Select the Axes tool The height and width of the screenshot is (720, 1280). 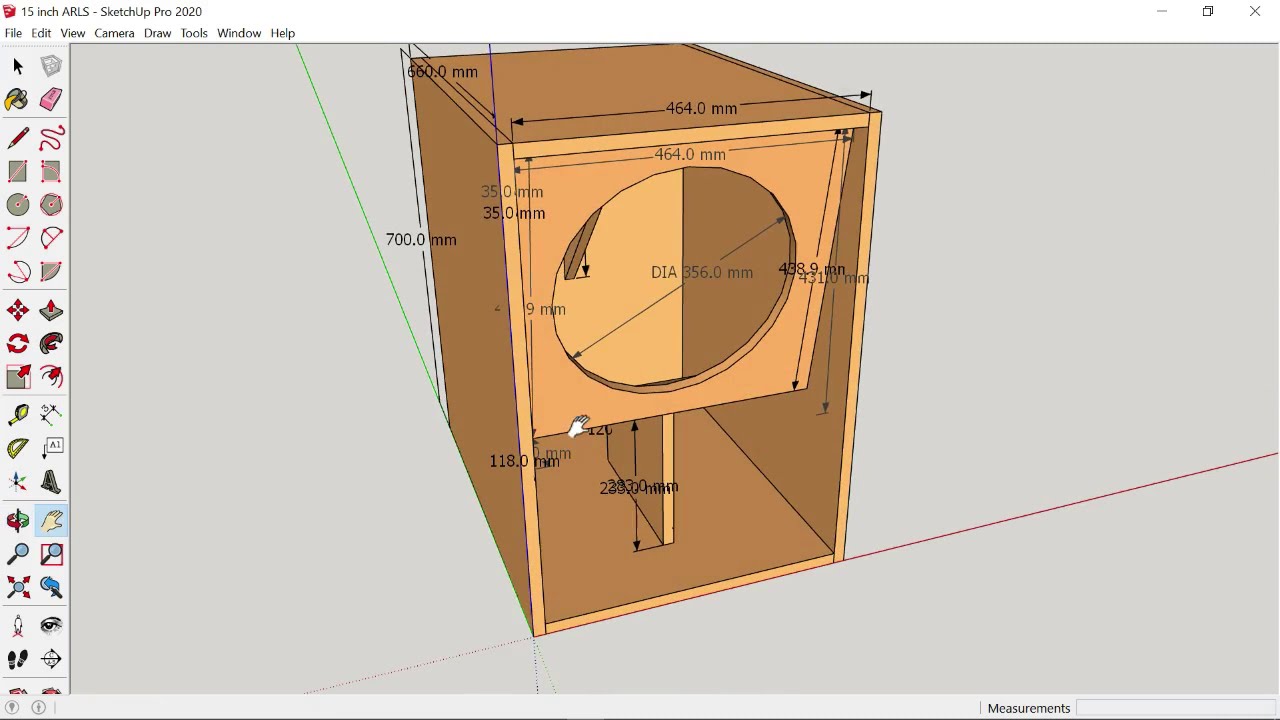(18, 482)
